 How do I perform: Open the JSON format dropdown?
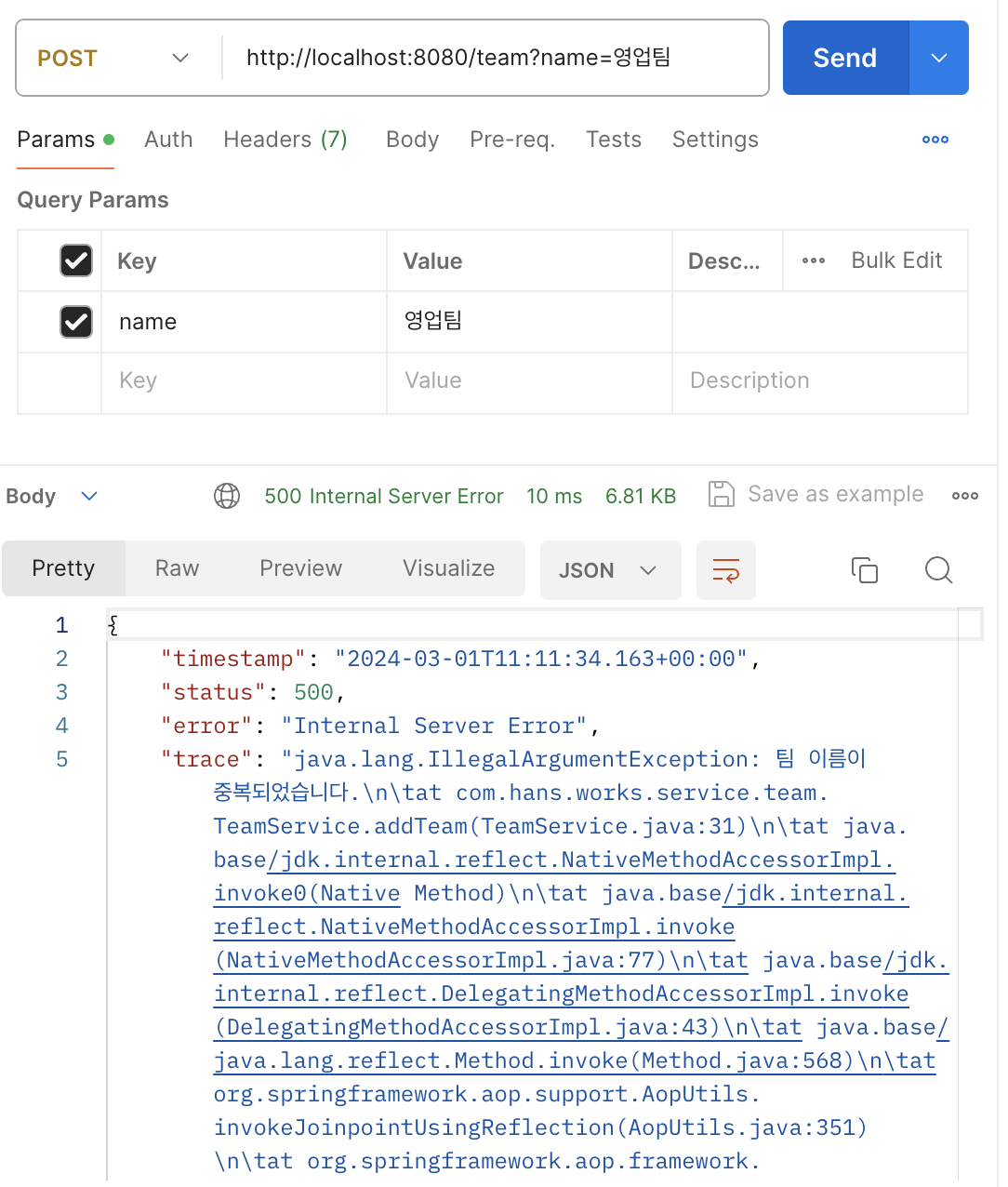[610, 570]
